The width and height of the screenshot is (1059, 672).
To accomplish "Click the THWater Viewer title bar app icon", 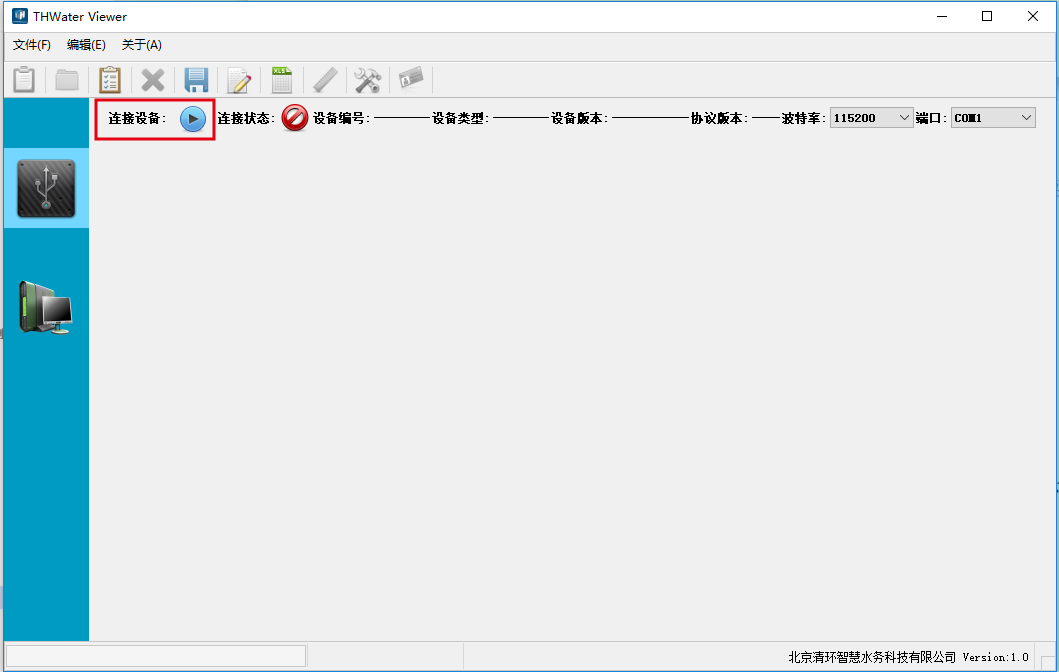I will coord(20,16).
